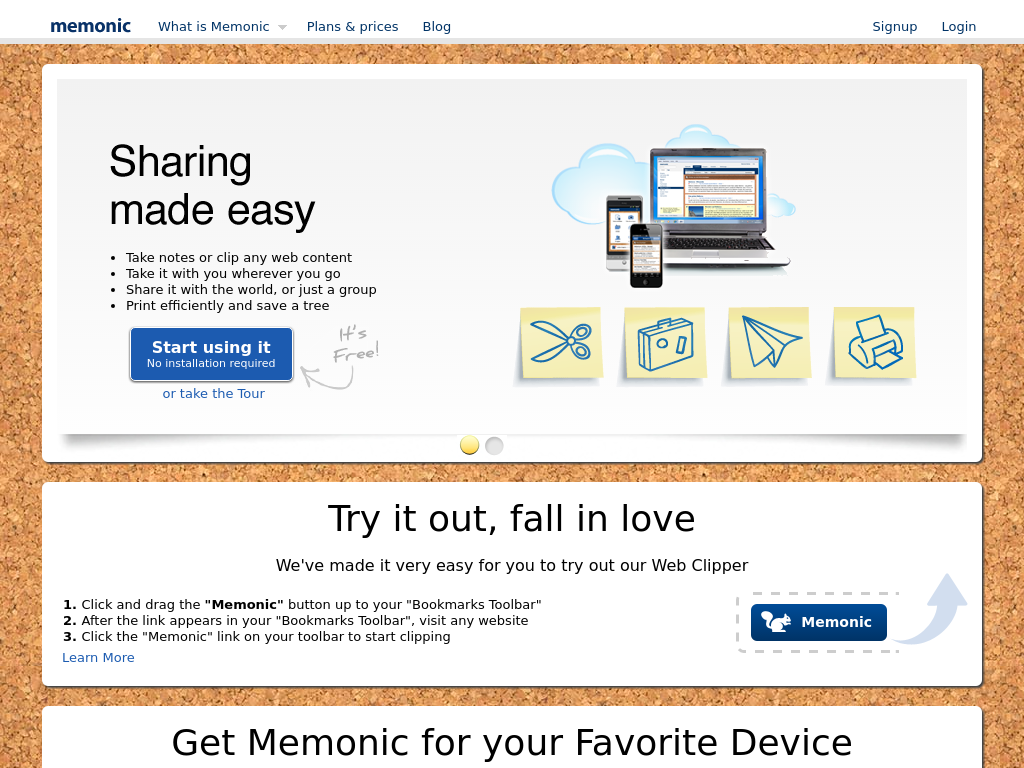This screenshot has width=1024, height=768.
Task: Follow the or take the Tour link
Action: [x=214, y=393]
